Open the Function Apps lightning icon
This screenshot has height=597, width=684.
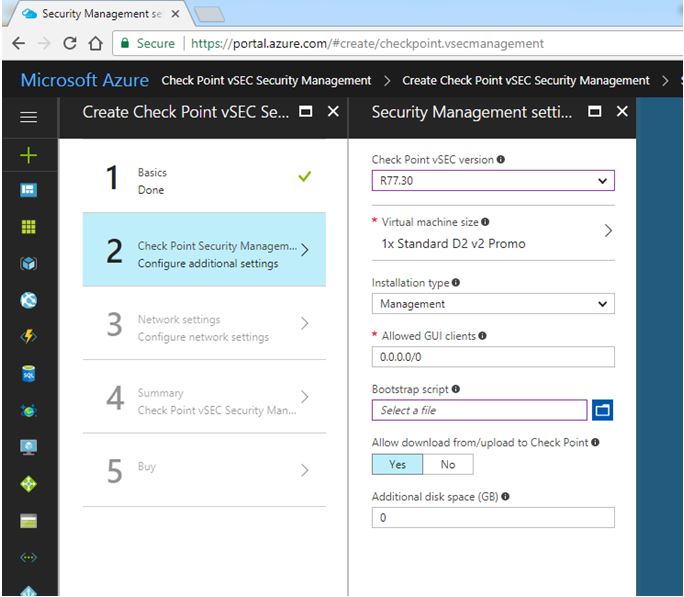click(28, 336)
